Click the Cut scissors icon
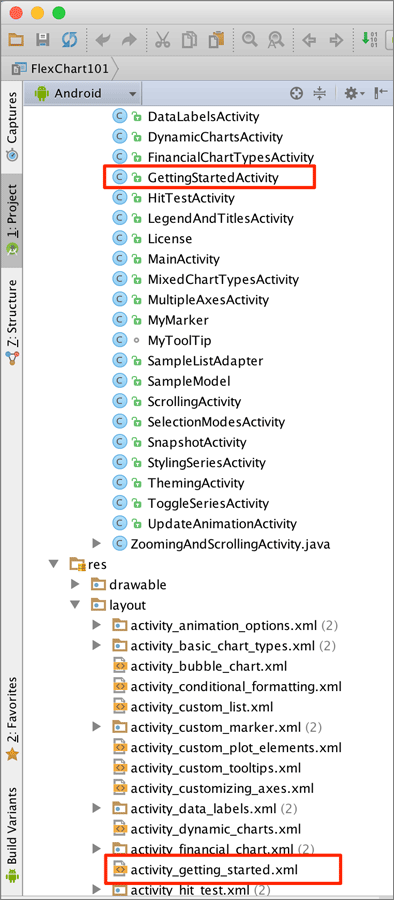The width and height of the screenshot is (394, 900). (x=163, y=40)
